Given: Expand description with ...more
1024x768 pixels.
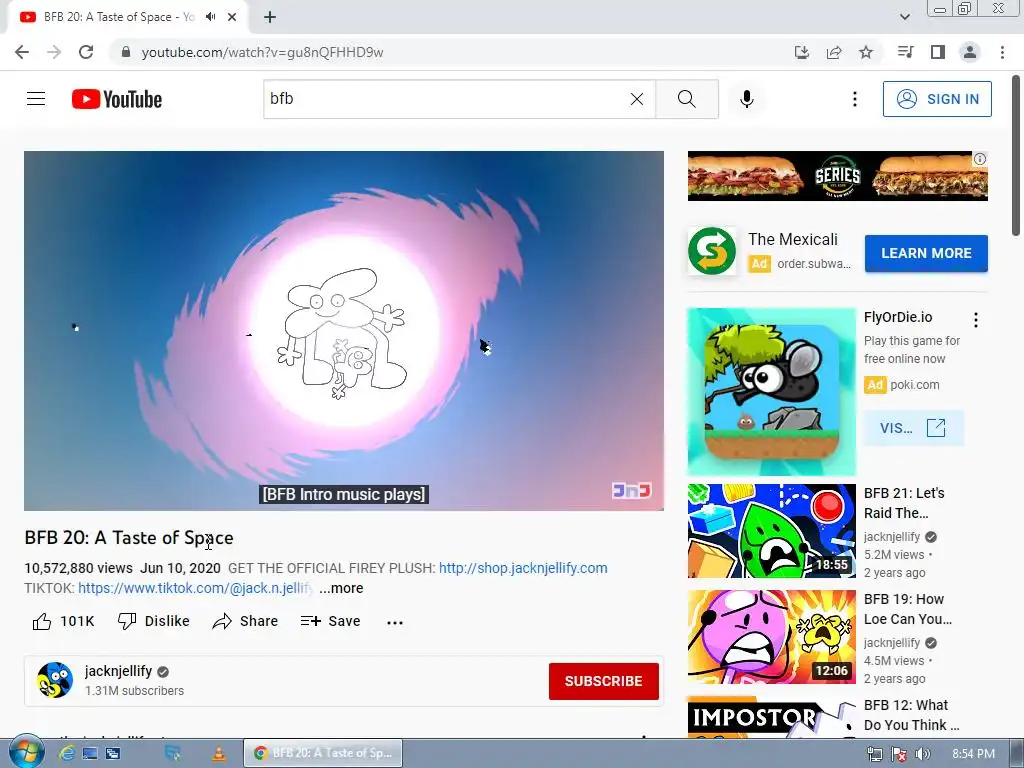Looking at the screenshot, I should tap(341, 588).
